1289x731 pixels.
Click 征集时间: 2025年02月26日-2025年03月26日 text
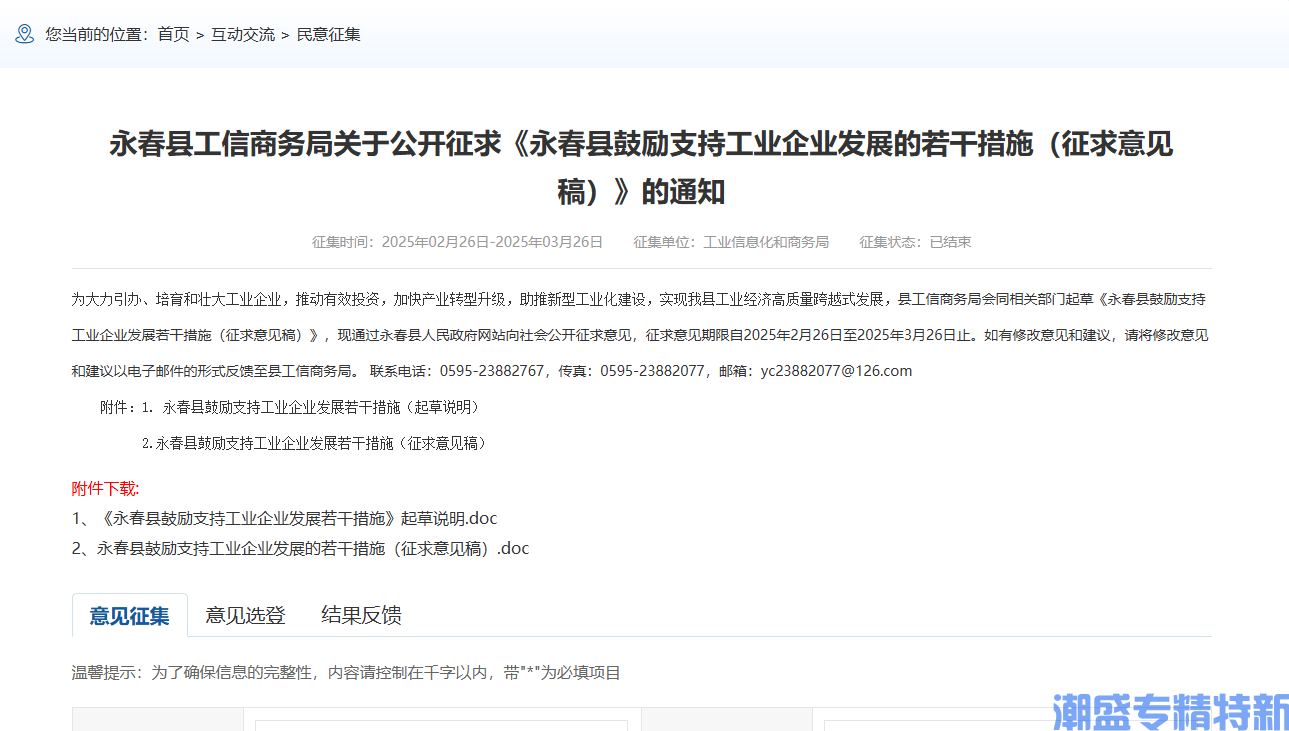457,242
